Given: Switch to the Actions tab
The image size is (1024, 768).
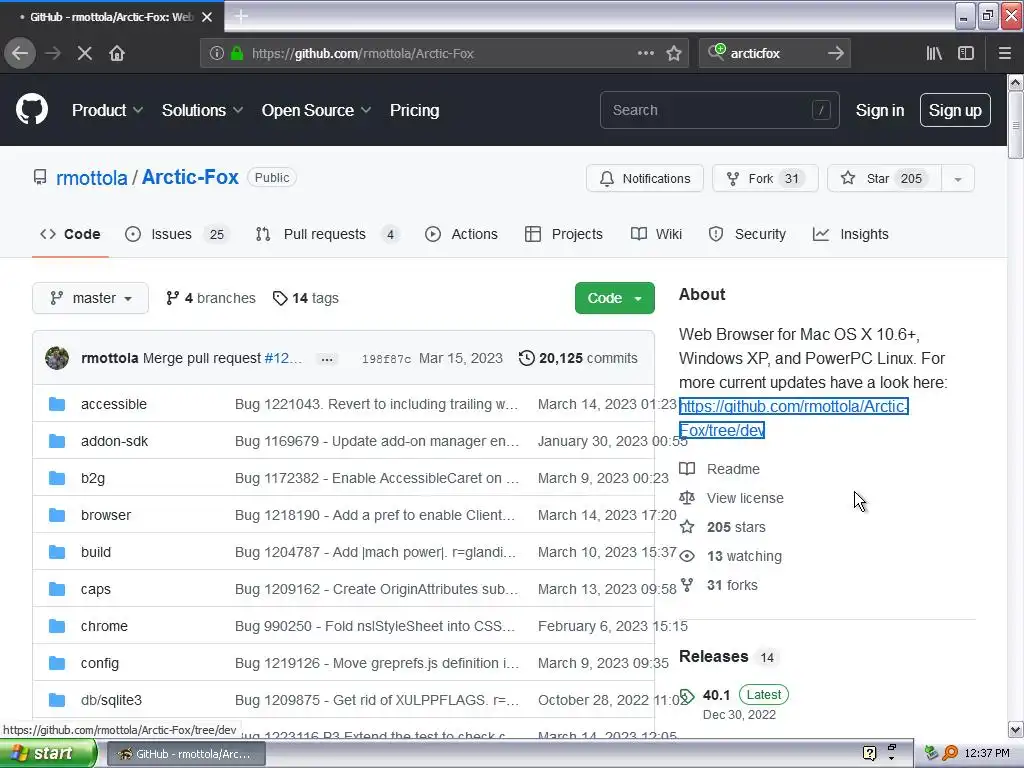Looking at the screenshot, I should coord(461,234).
